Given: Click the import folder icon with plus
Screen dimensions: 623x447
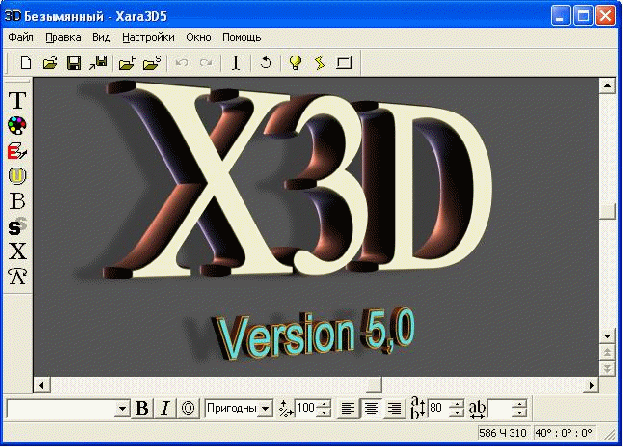Looking at the screenshot, I should point(127,63).
